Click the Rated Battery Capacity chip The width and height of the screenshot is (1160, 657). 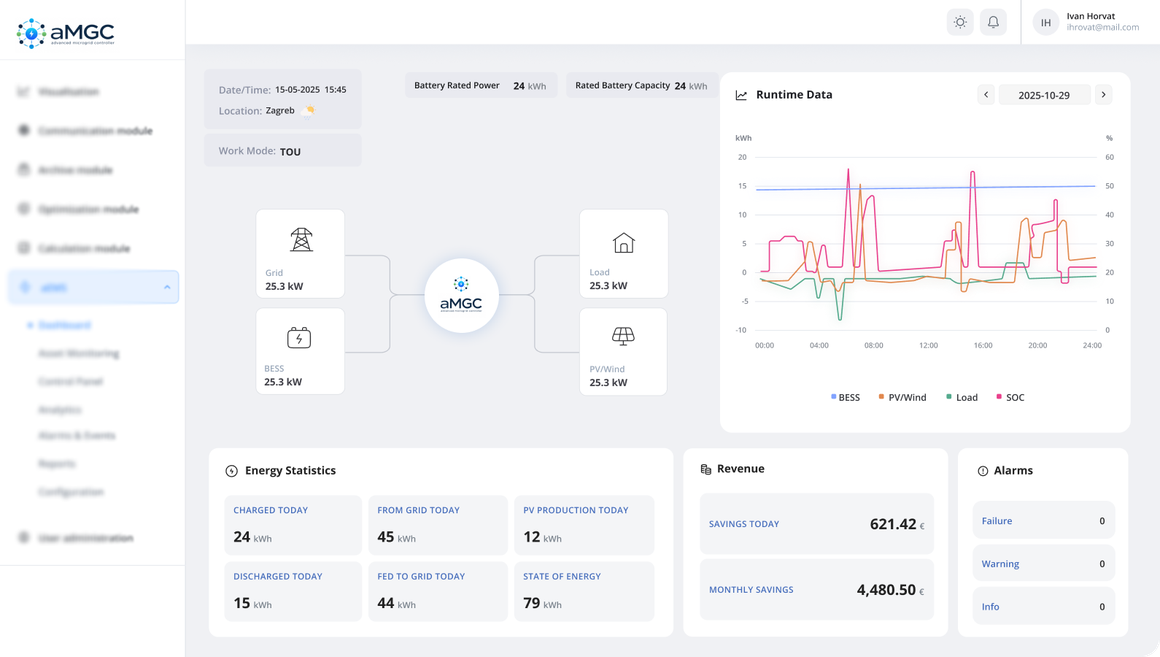[x=641, y=85]
